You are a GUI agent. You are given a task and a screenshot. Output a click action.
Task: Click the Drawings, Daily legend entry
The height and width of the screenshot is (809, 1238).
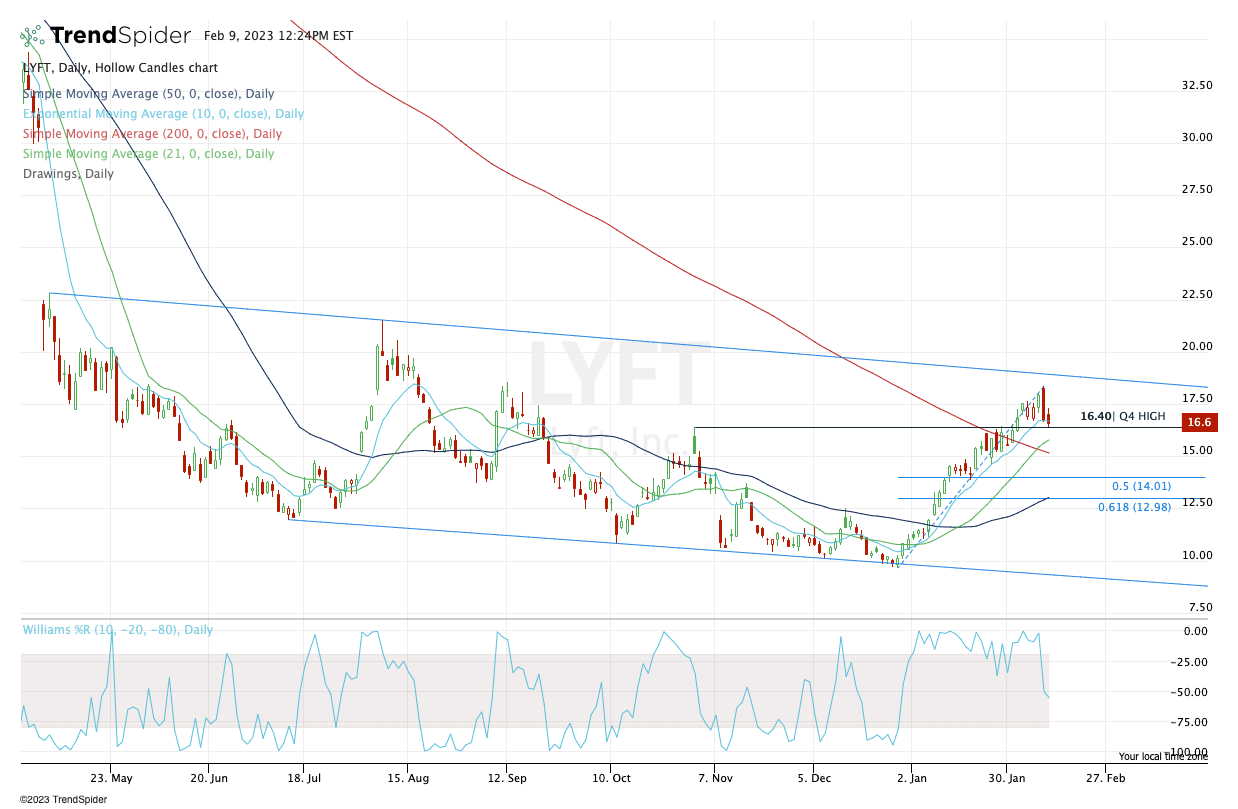click(68, 174)
